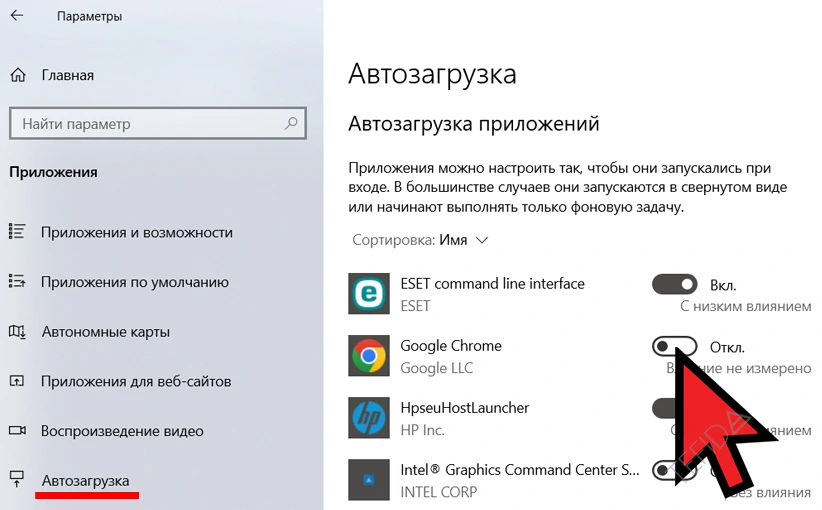This screenshot has width=822, height=510.
Task: Click the Автозагрузка sidebar icon
Action: click(x=17, y=479)
